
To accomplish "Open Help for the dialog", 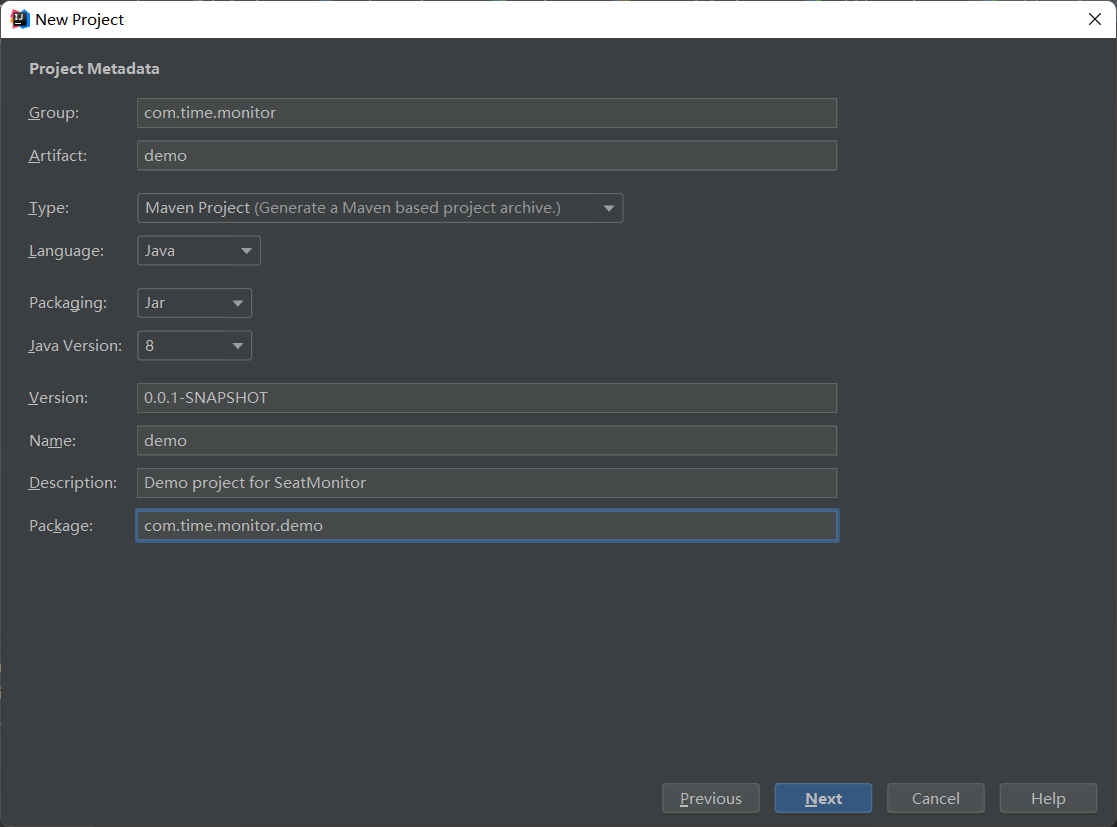I will pos(1048,798).
